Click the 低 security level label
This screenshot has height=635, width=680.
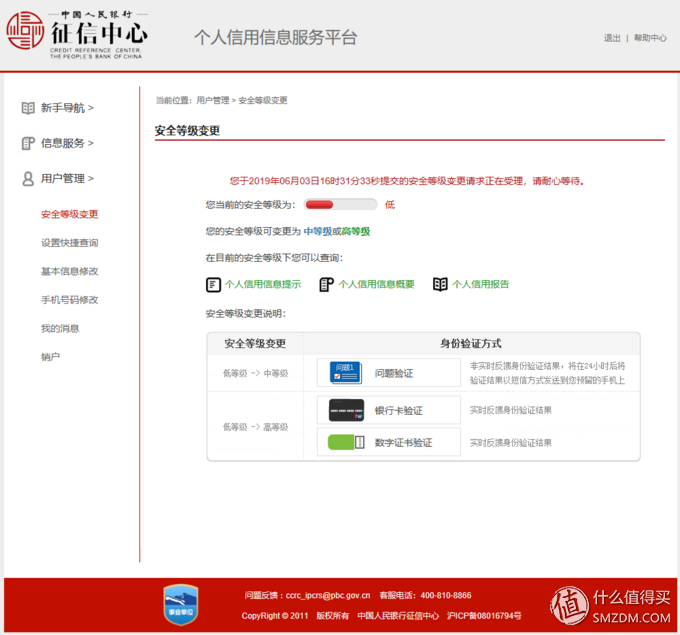(390, 205)
